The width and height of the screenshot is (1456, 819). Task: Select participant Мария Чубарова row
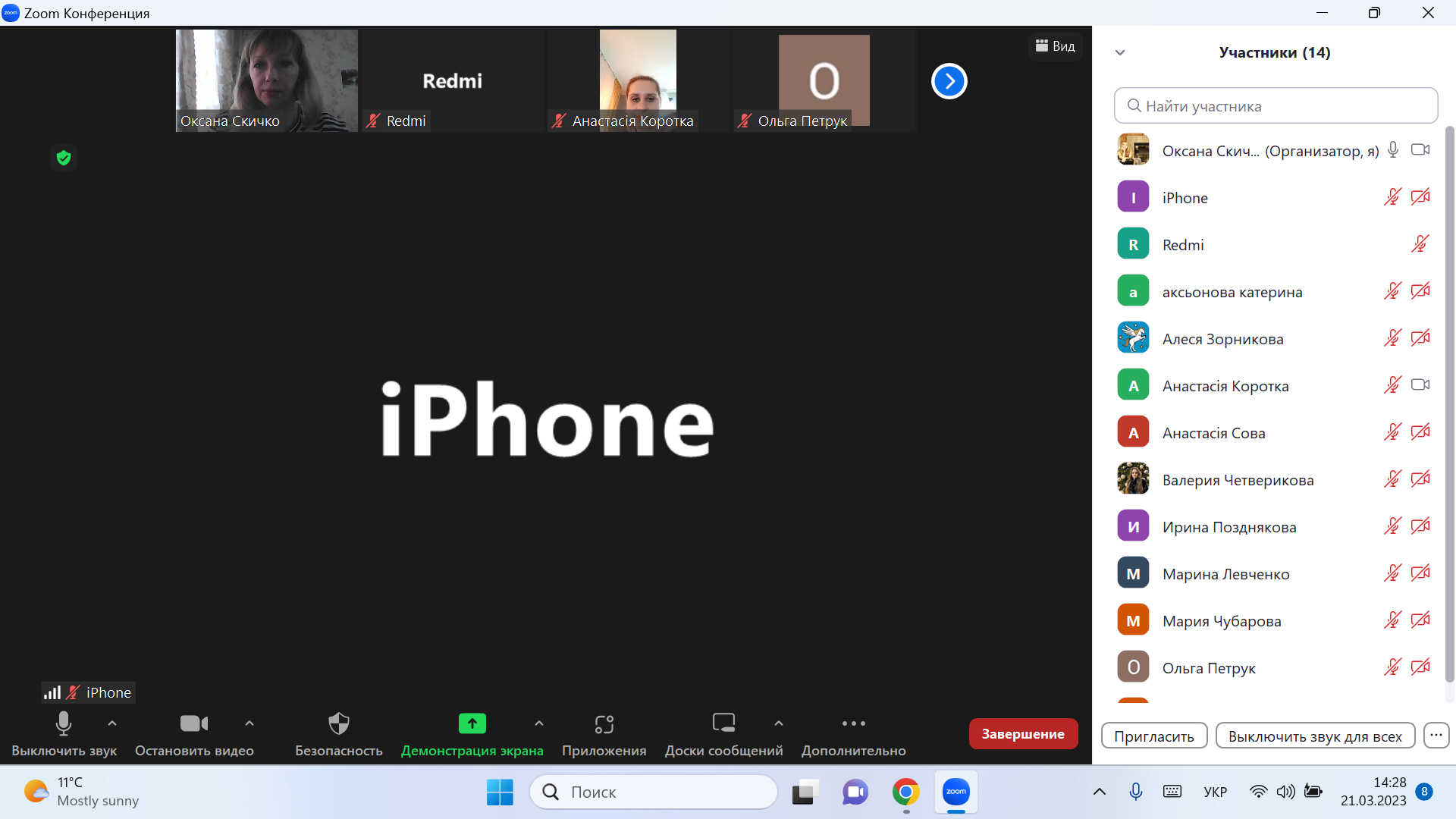coord(1276,620)
